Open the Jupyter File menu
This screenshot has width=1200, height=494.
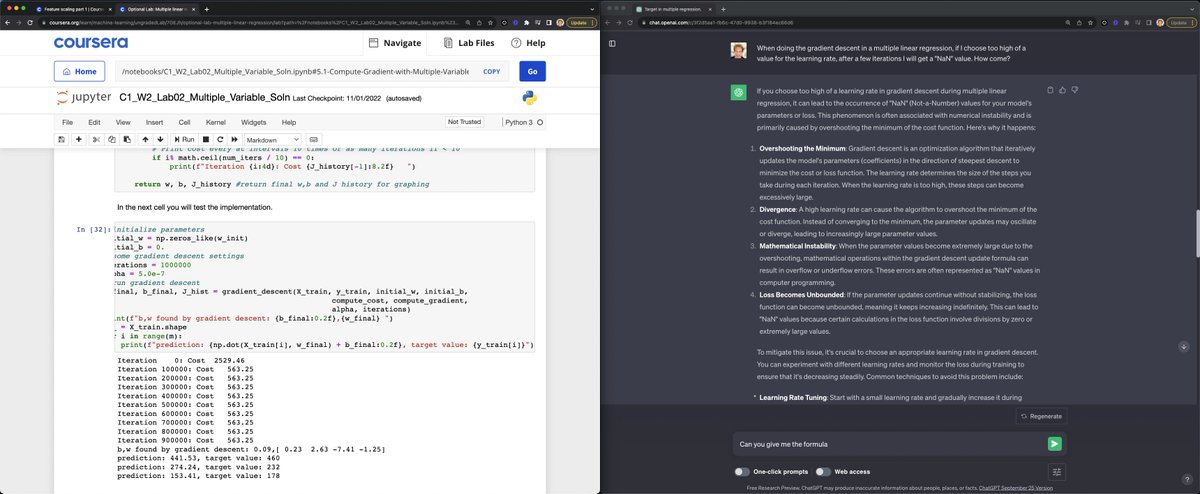pyautogui.click(x=66, y=122)
